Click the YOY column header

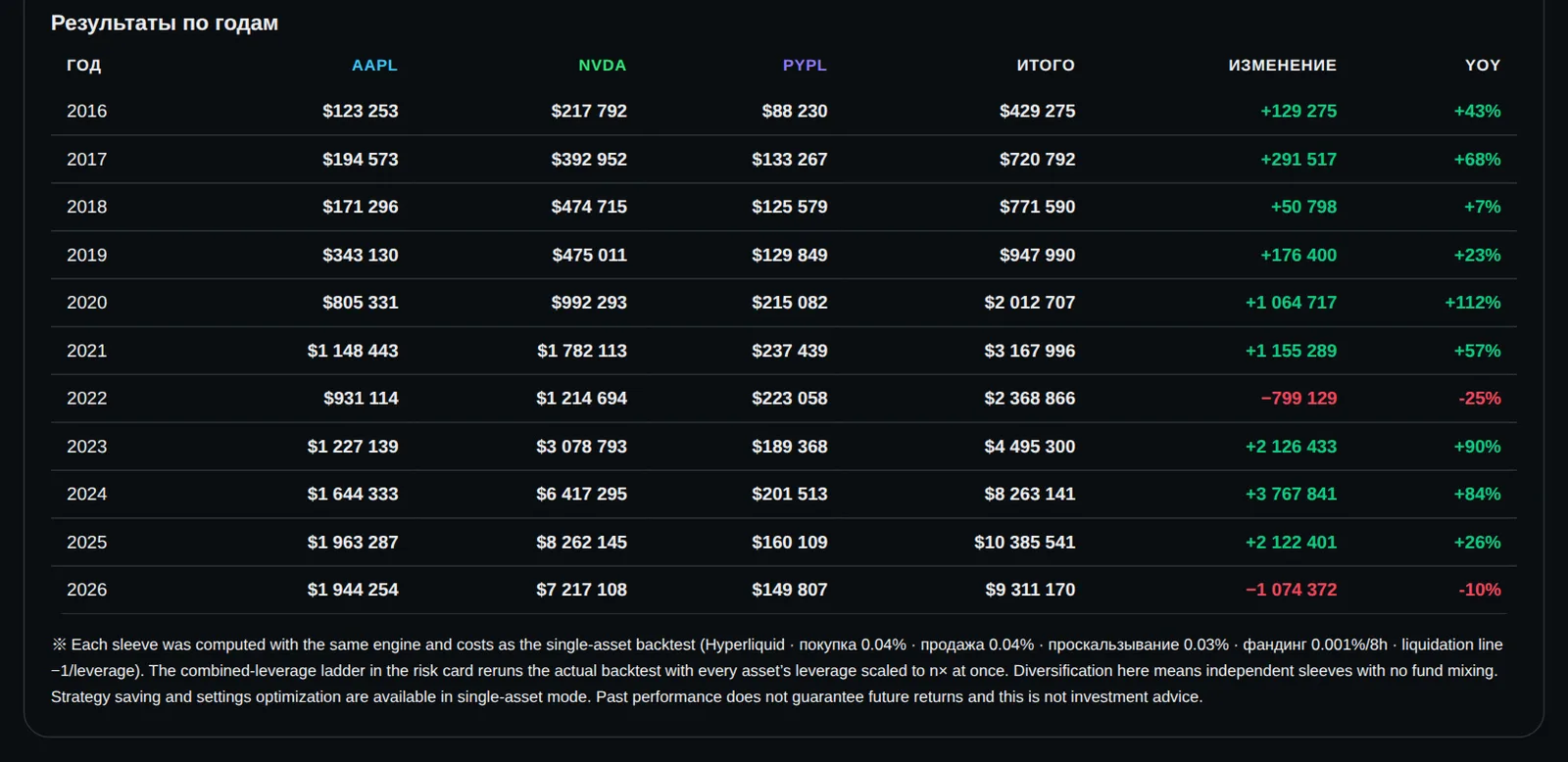1483,65
